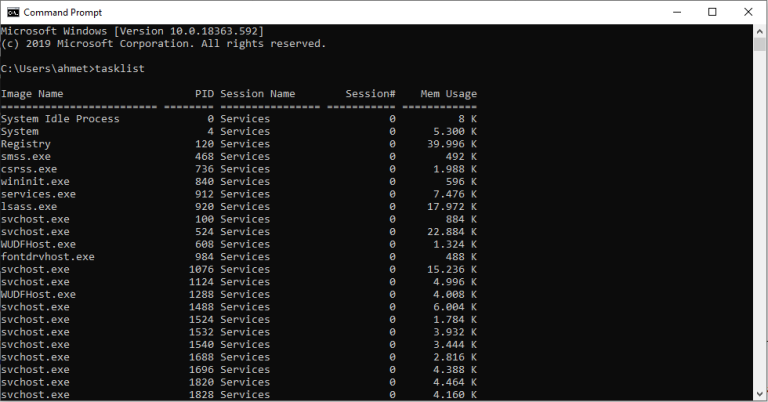This screenshot has height=402, width=768.
Task: Click the scrollbar down arrow
Action: pyautogui.click(x=760, y=394)
